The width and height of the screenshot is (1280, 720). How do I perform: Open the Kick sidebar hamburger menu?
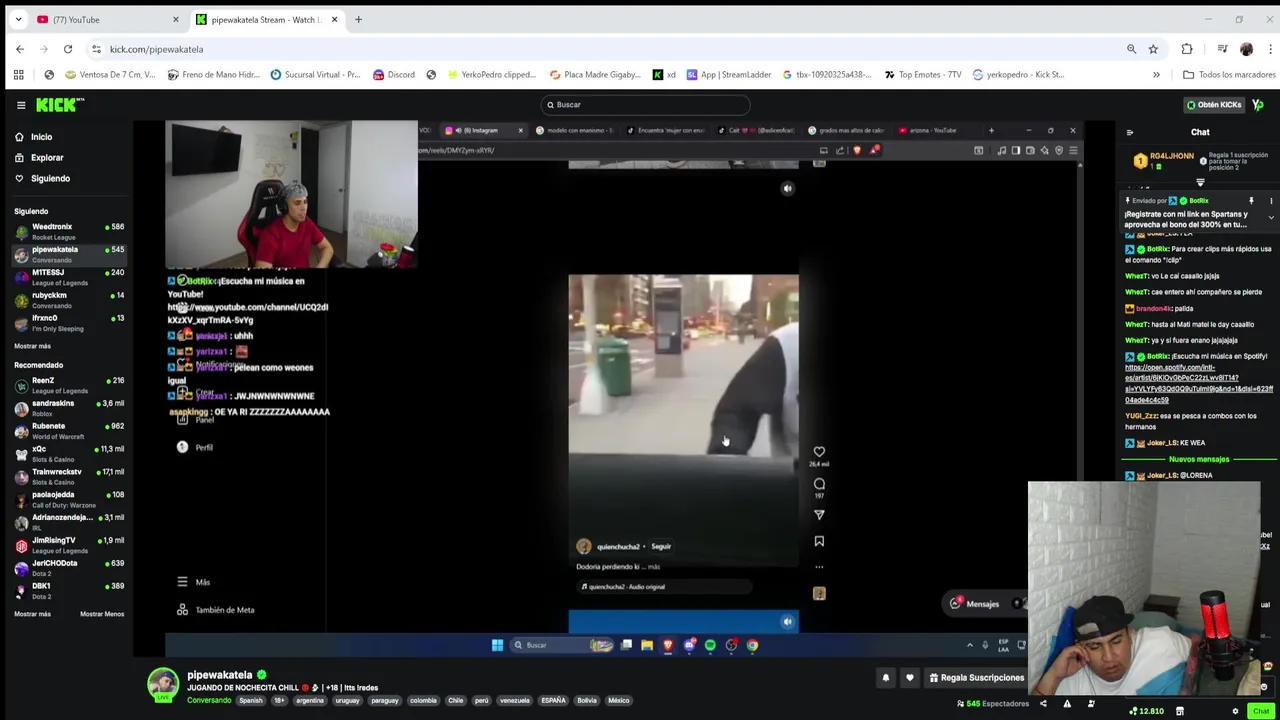click(21, 105)
